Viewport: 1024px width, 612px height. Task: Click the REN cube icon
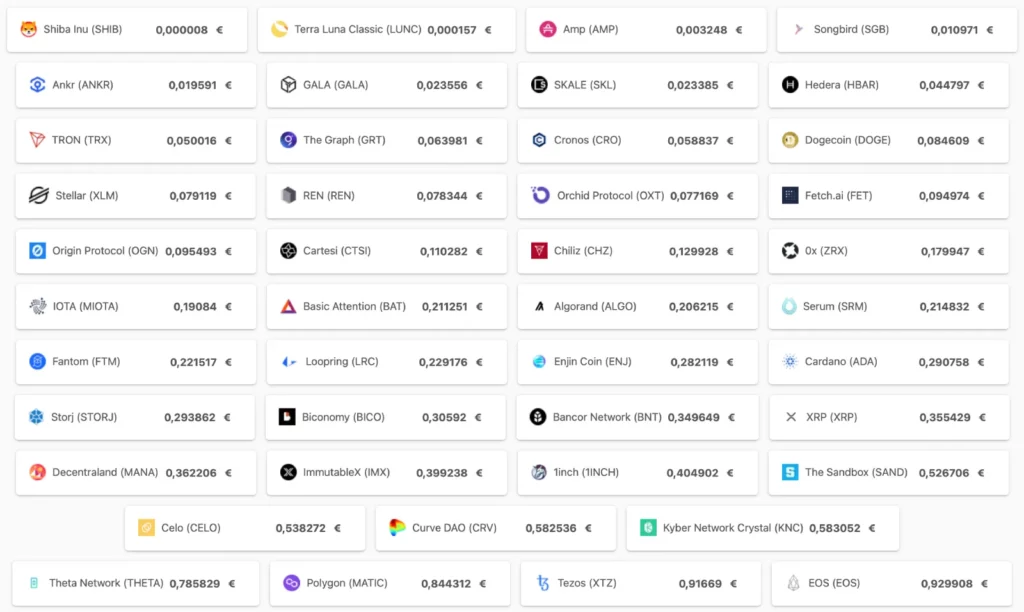pos(288,195)
